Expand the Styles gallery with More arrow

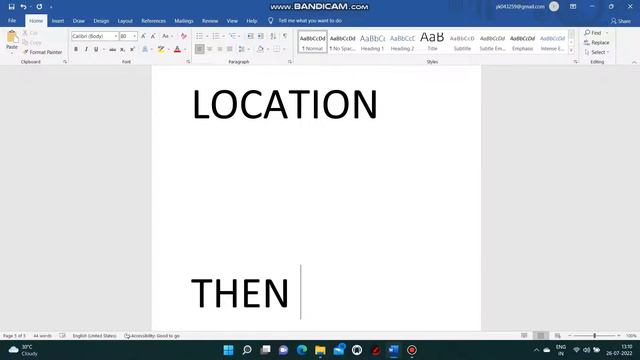pos(571,50)
